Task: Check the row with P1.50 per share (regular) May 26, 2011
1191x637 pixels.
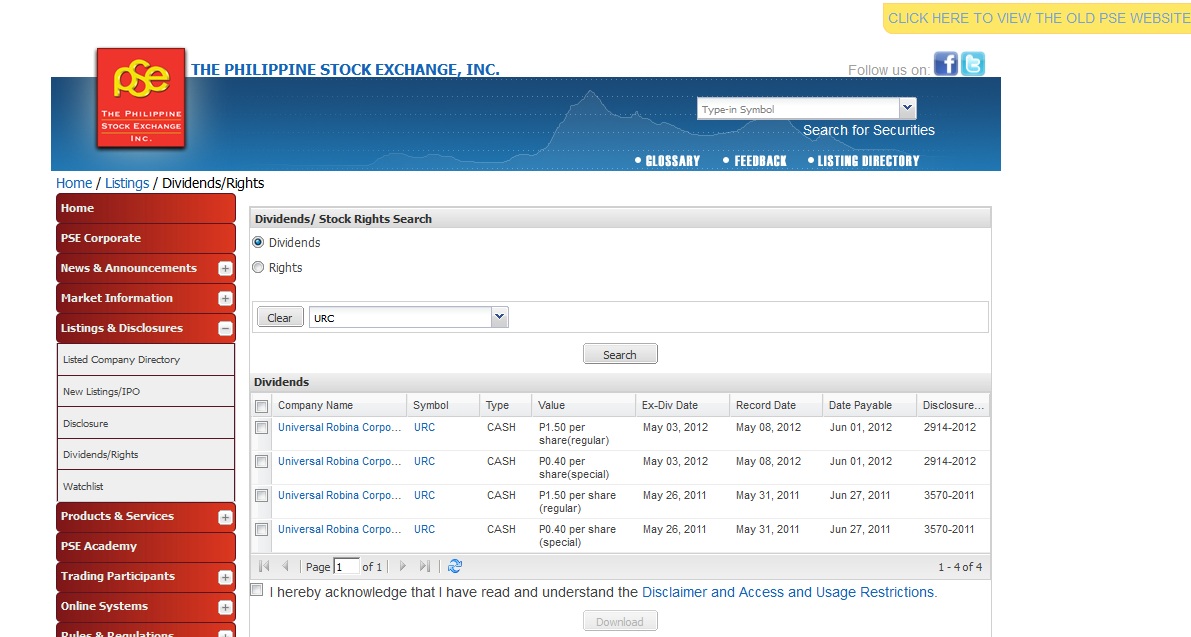Action: (261, 496)
